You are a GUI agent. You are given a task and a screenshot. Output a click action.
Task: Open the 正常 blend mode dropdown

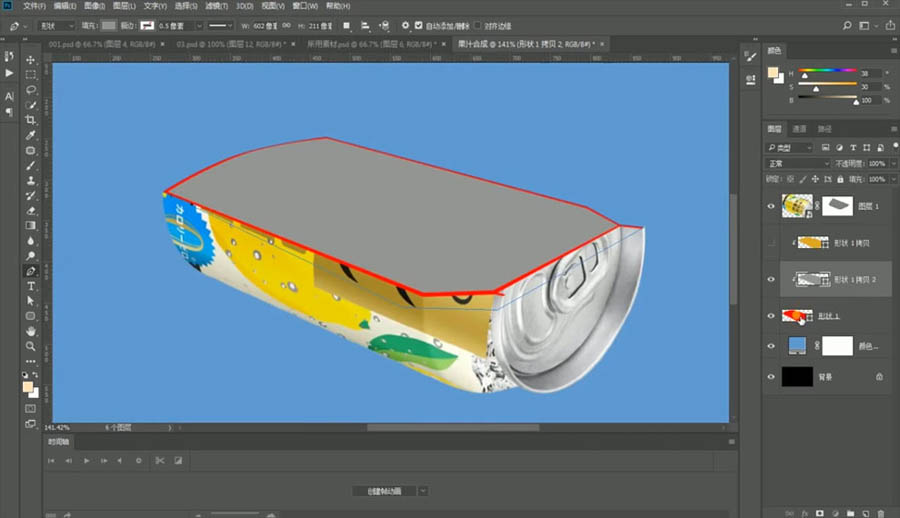[797, 163]
